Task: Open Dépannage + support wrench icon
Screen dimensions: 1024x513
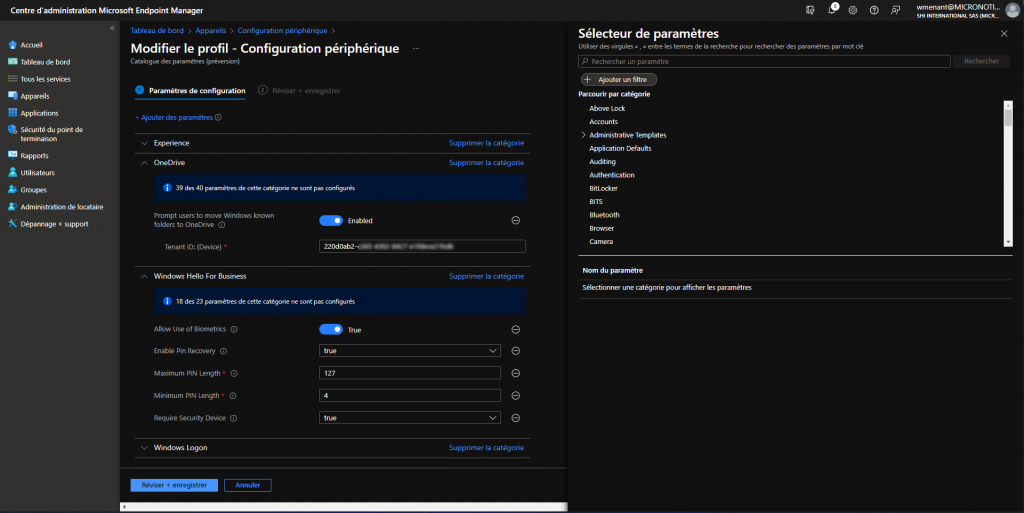Action: (12, 224)
